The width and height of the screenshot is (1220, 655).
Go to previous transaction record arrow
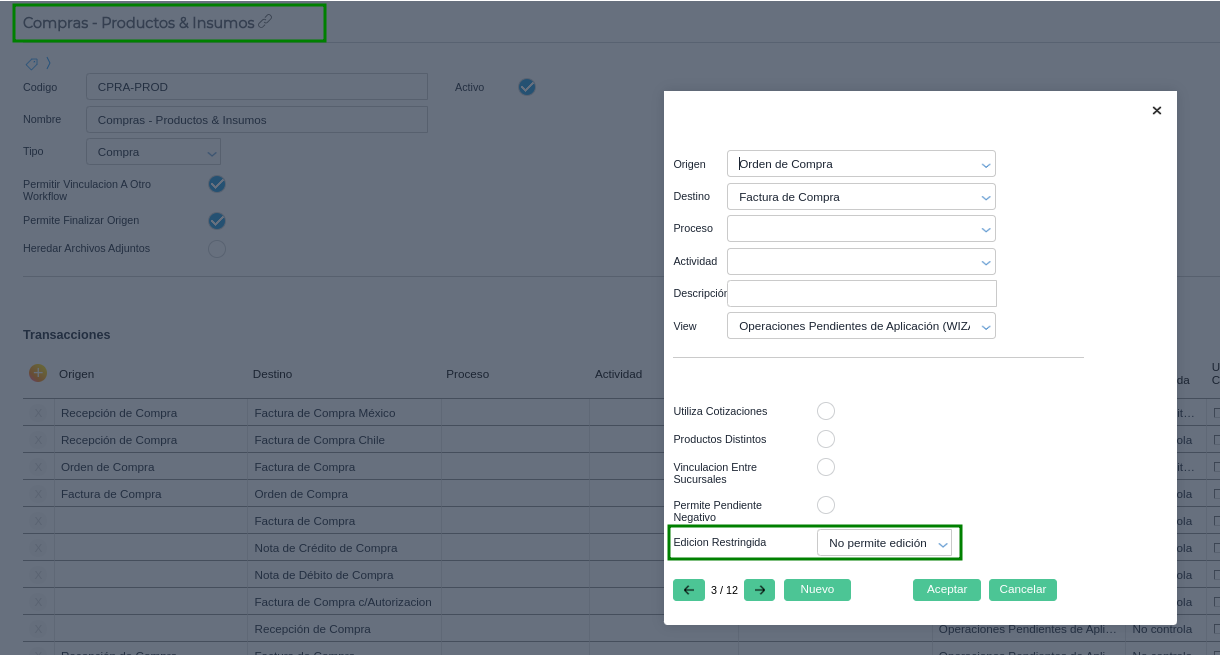[x=688, y=590]
